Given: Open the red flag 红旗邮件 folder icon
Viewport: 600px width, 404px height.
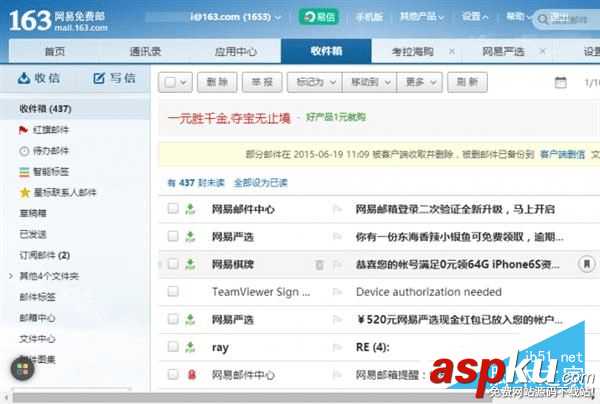Looking at the screenshot, I should tap(24, 130).
